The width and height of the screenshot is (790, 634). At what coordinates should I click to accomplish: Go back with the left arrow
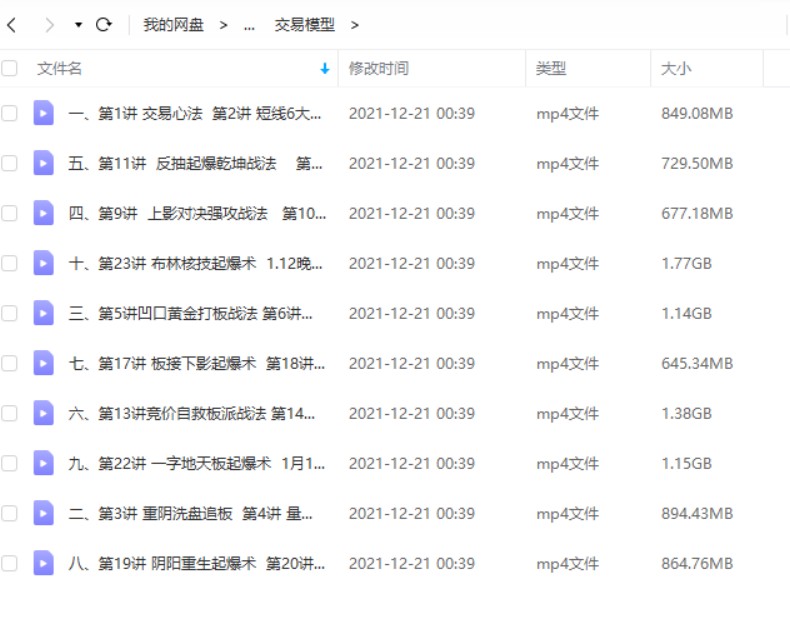tap(12, 25)
